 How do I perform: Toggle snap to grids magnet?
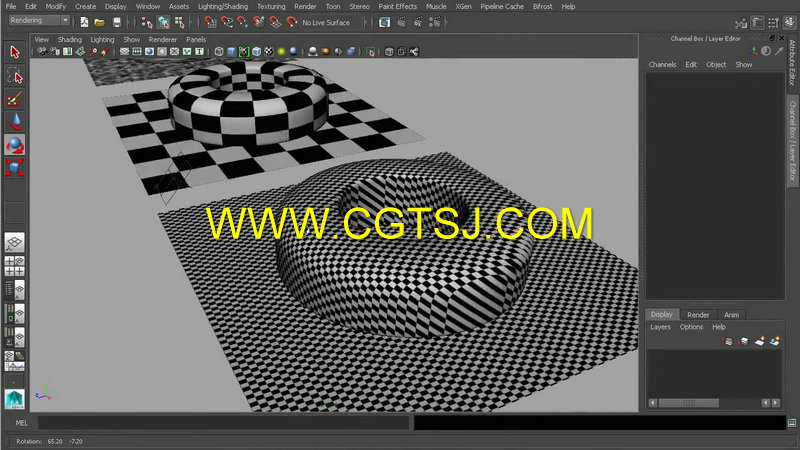click(210, 22)
